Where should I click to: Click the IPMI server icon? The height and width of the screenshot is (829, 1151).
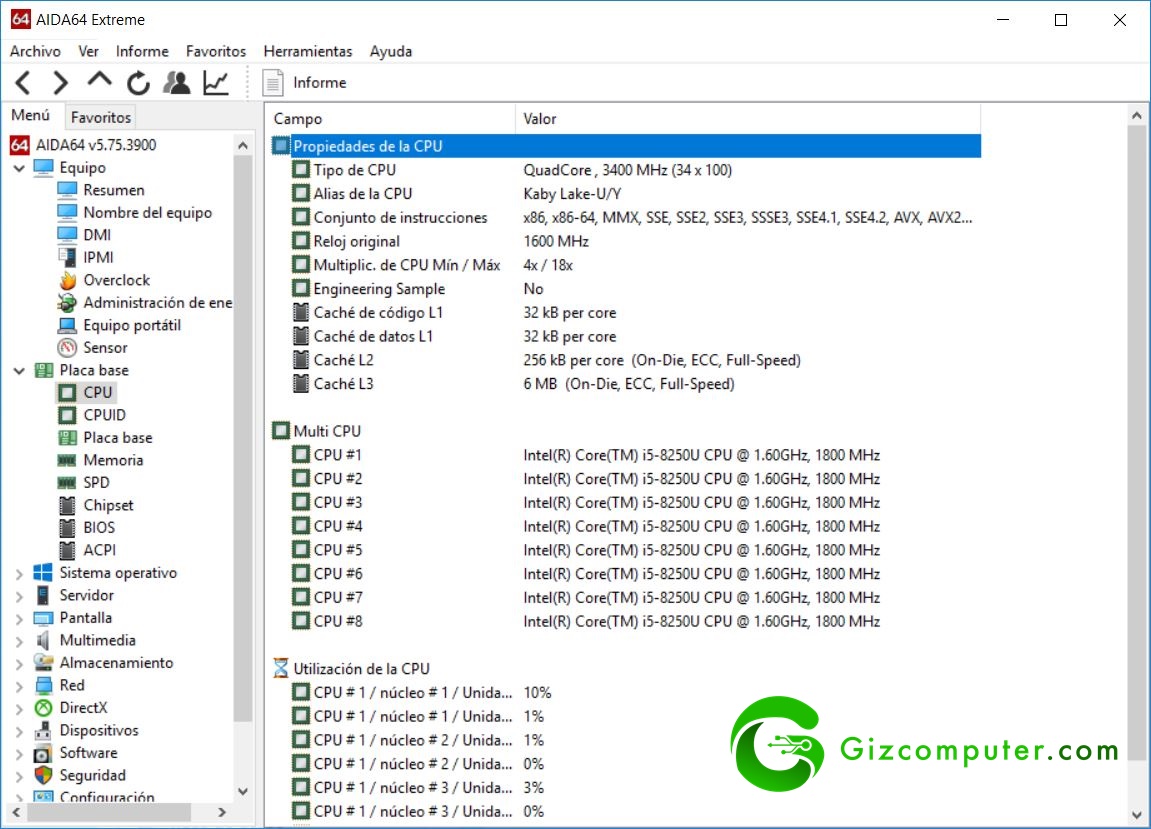67,258
